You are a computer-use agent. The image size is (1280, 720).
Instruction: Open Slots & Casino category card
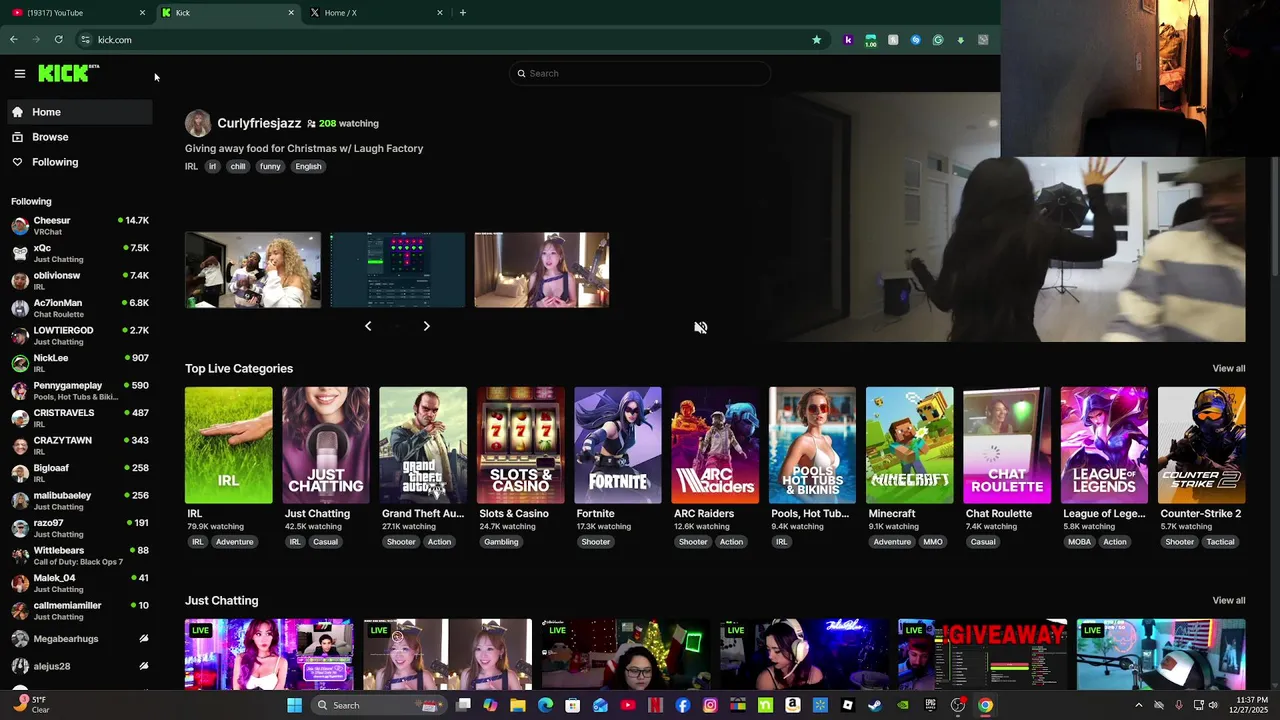pyautogui.click(x=520, y=445)
